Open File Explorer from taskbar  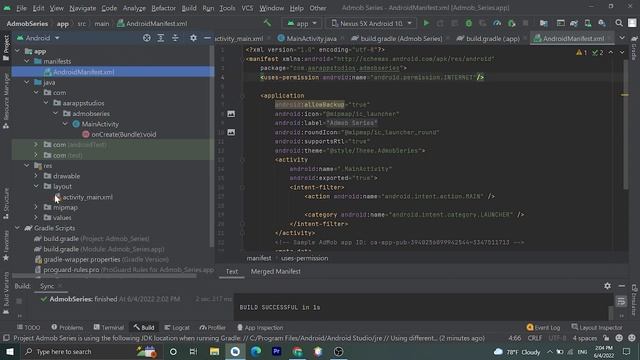214,351
